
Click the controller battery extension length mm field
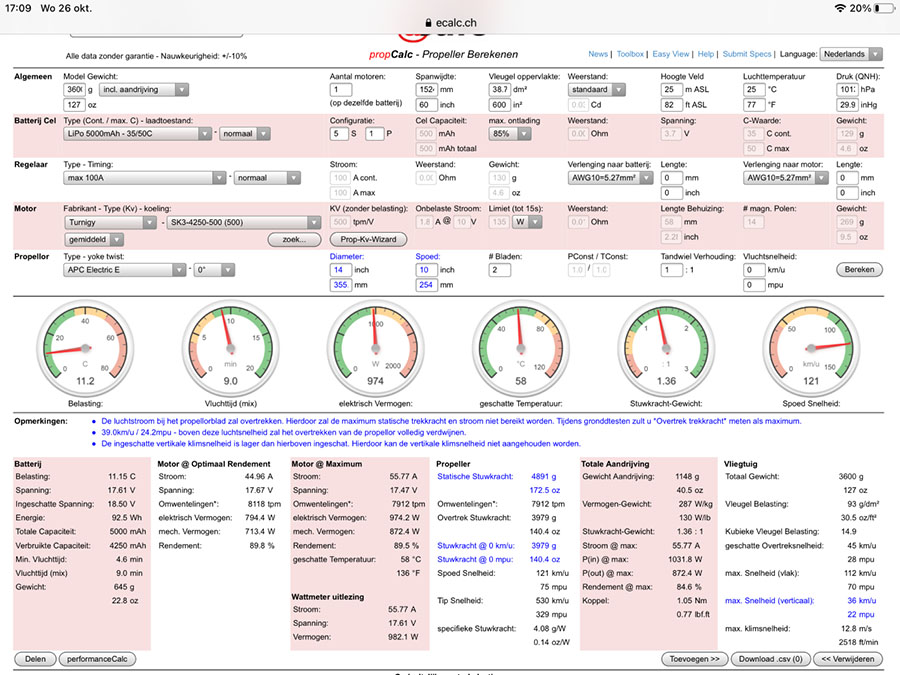point(672,178)
